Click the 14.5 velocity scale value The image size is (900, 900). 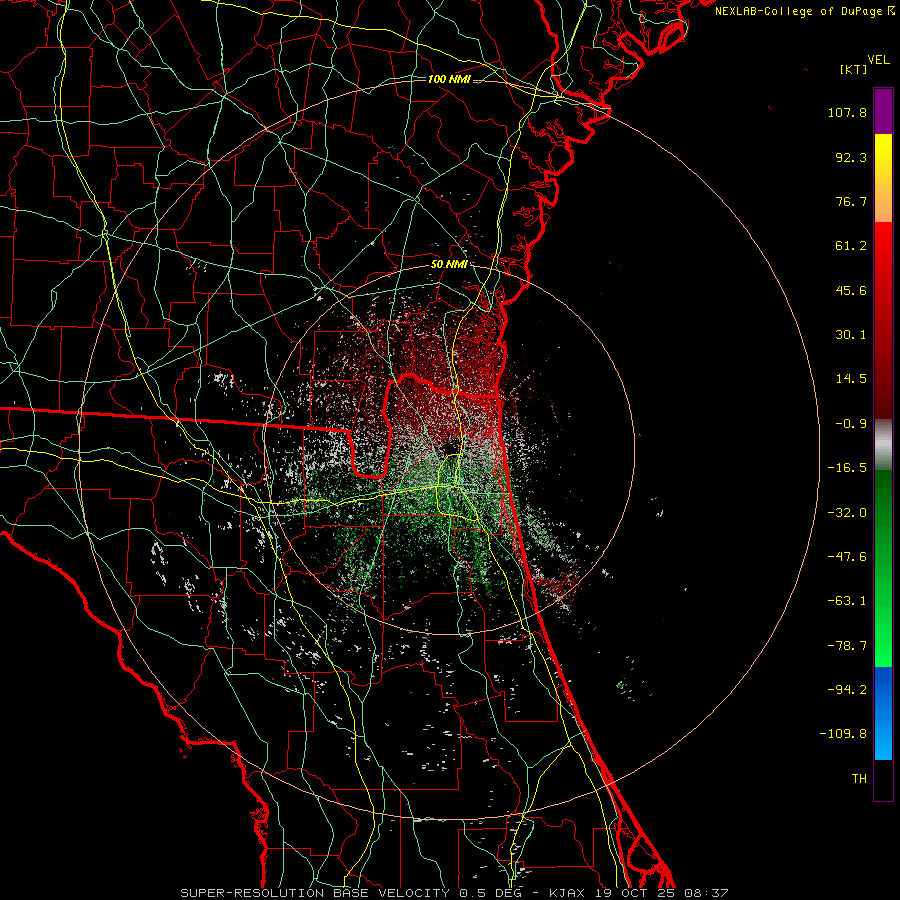(x=851, y=379)
